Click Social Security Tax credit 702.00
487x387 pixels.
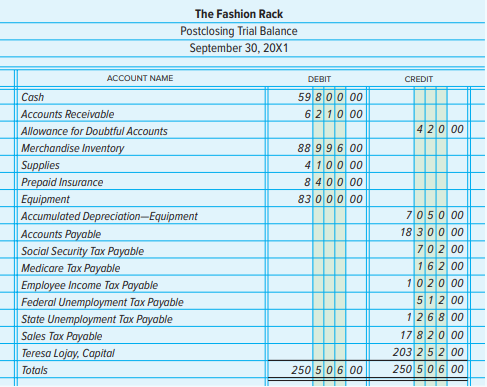[x=440, y=249]
